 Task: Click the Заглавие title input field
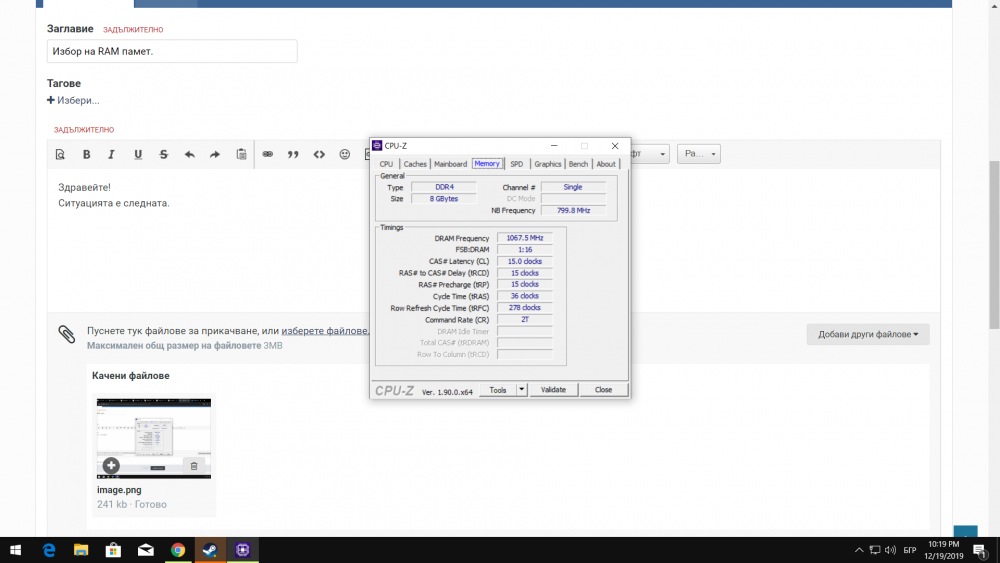point(172,51)
